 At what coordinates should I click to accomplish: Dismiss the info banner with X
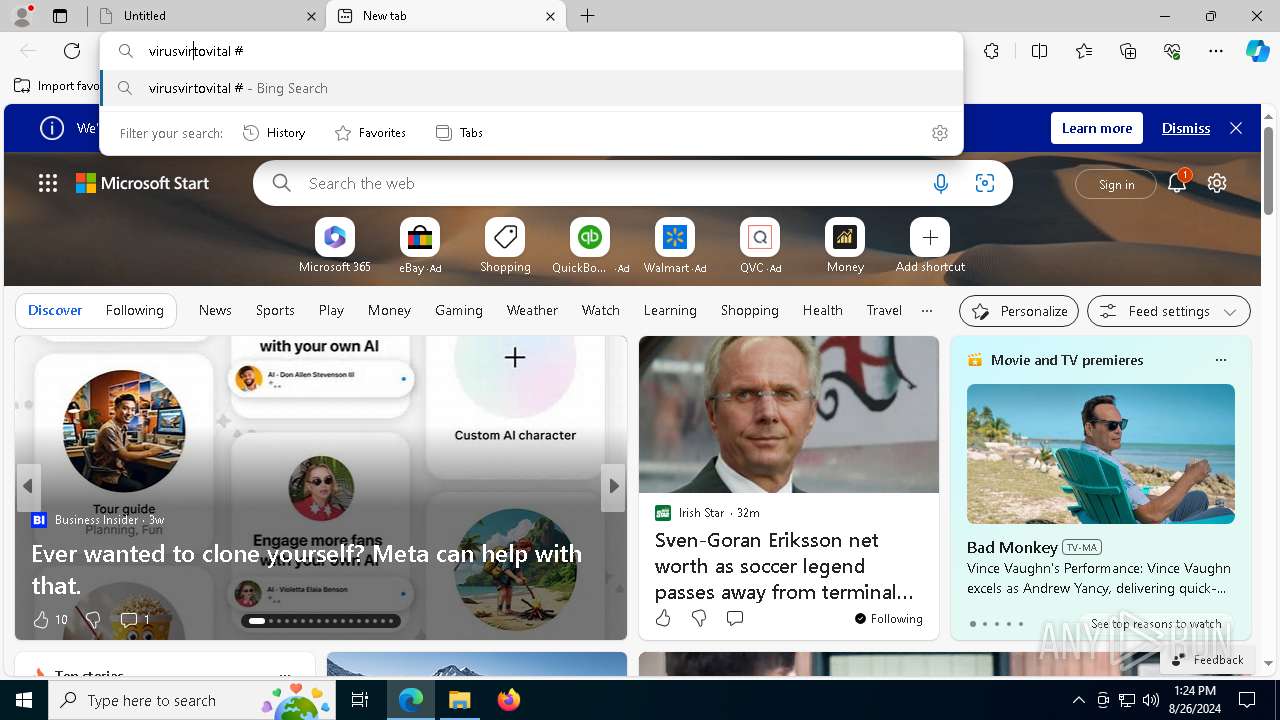point(1236,128)
